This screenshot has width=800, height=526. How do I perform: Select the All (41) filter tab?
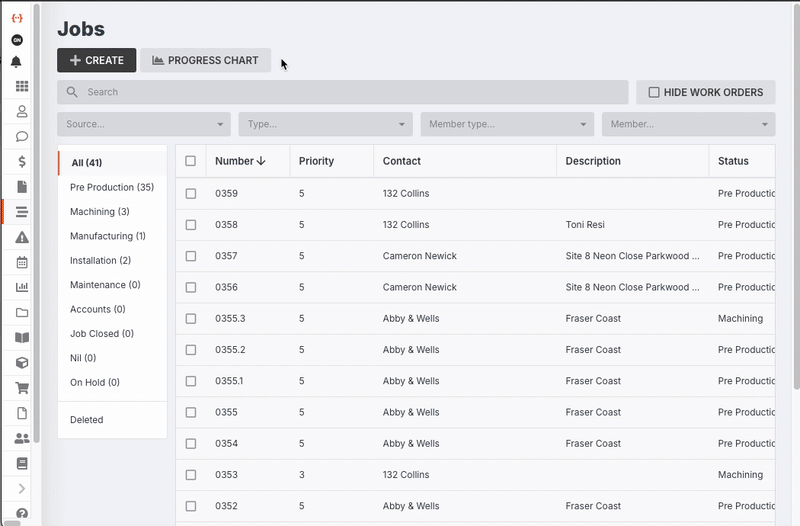point(113,163)
